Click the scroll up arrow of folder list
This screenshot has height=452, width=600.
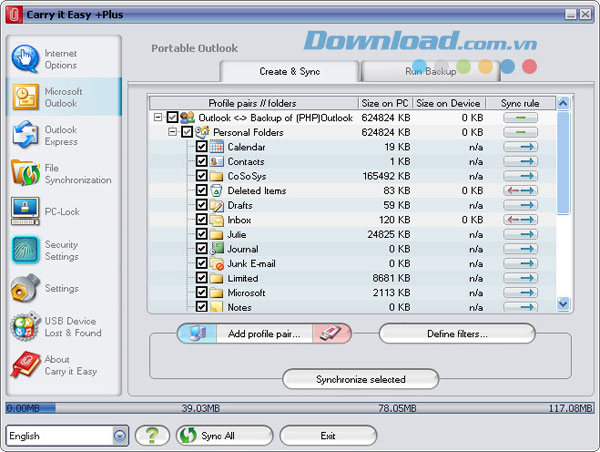[x=563, y=103]
